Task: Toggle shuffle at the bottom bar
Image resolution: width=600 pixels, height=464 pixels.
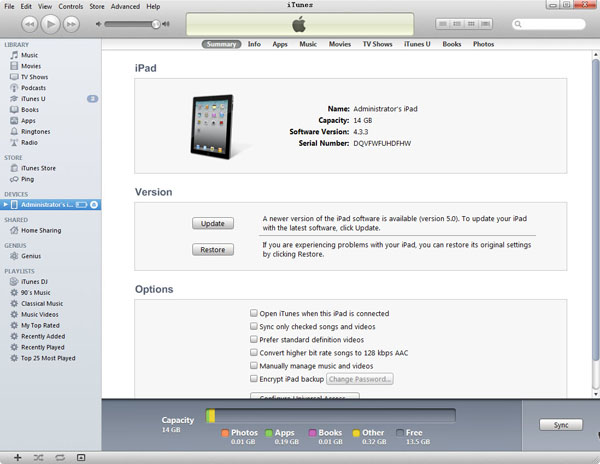Action: coord(38,457)
